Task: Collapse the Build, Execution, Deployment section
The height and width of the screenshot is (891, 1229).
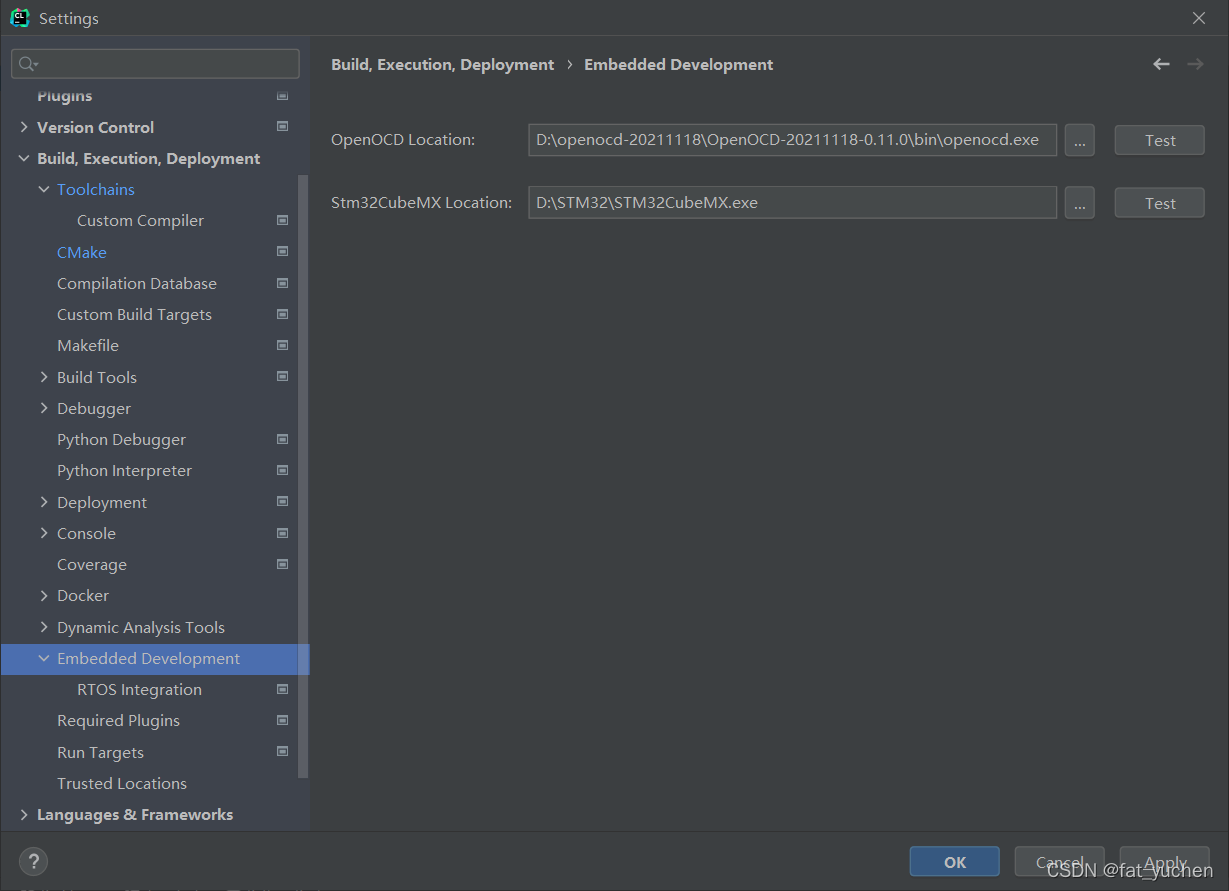Action: click(x=24, y=158)
